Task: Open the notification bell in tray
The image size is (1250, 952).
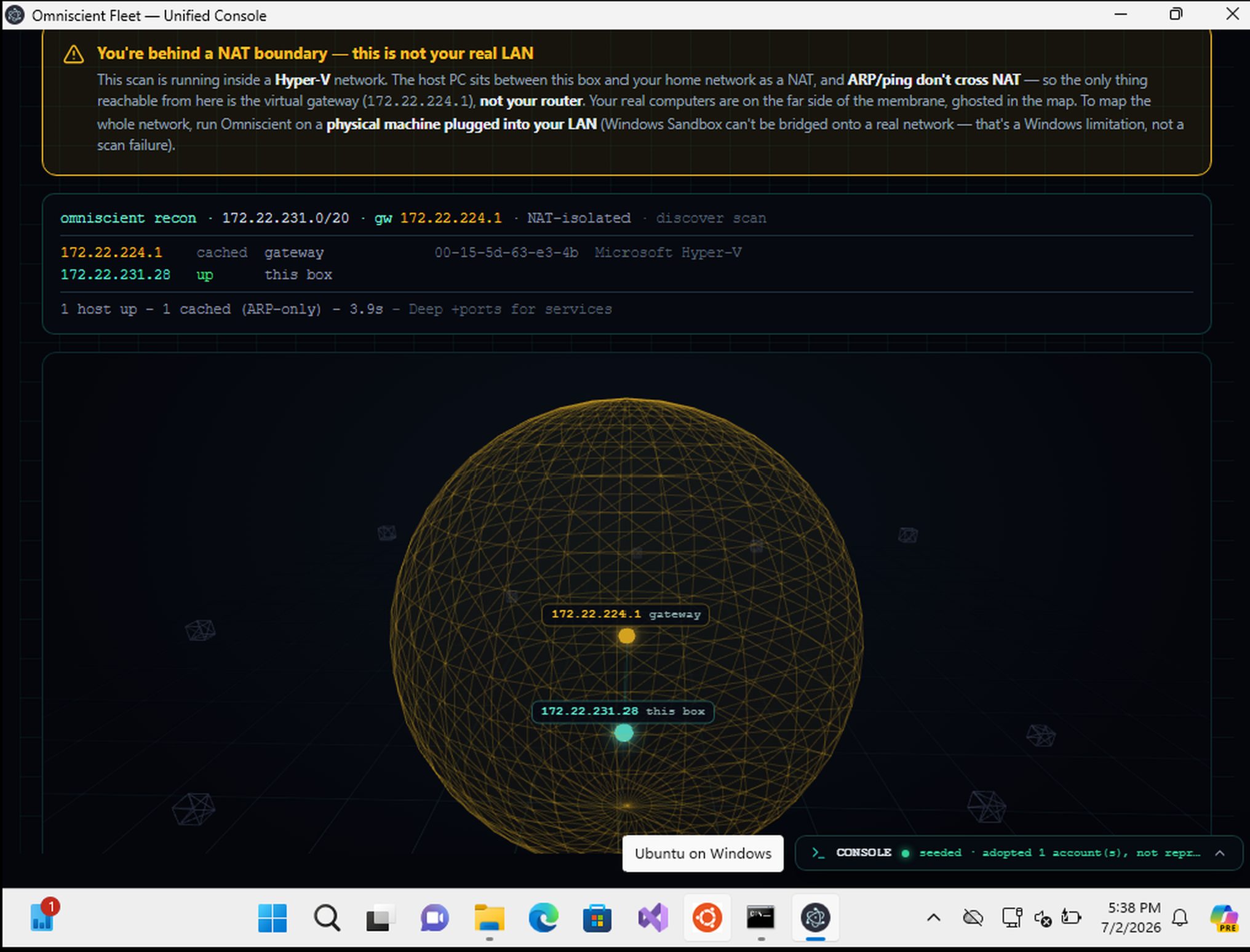Action: coord(1179,918)
